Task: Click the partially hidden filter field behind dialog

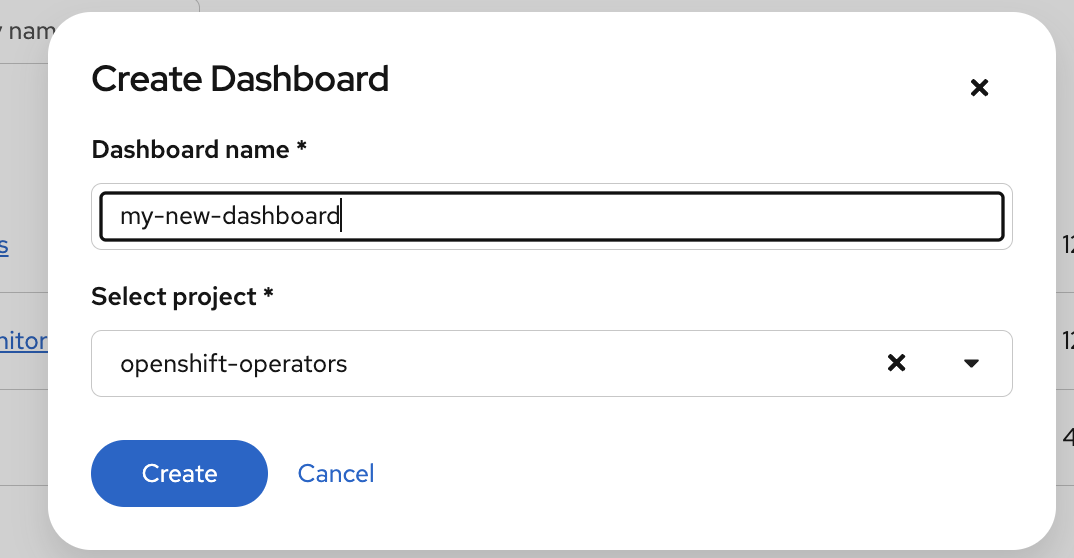Action: coord(24,31)
